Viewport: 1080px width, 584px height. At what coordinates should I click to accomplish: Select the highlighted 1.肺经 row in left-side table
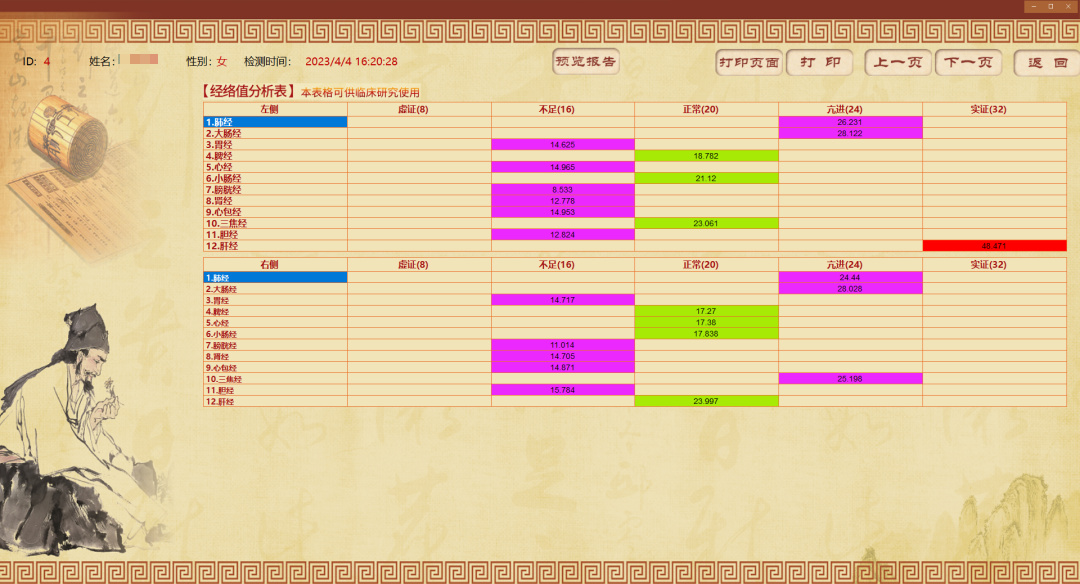275,122
